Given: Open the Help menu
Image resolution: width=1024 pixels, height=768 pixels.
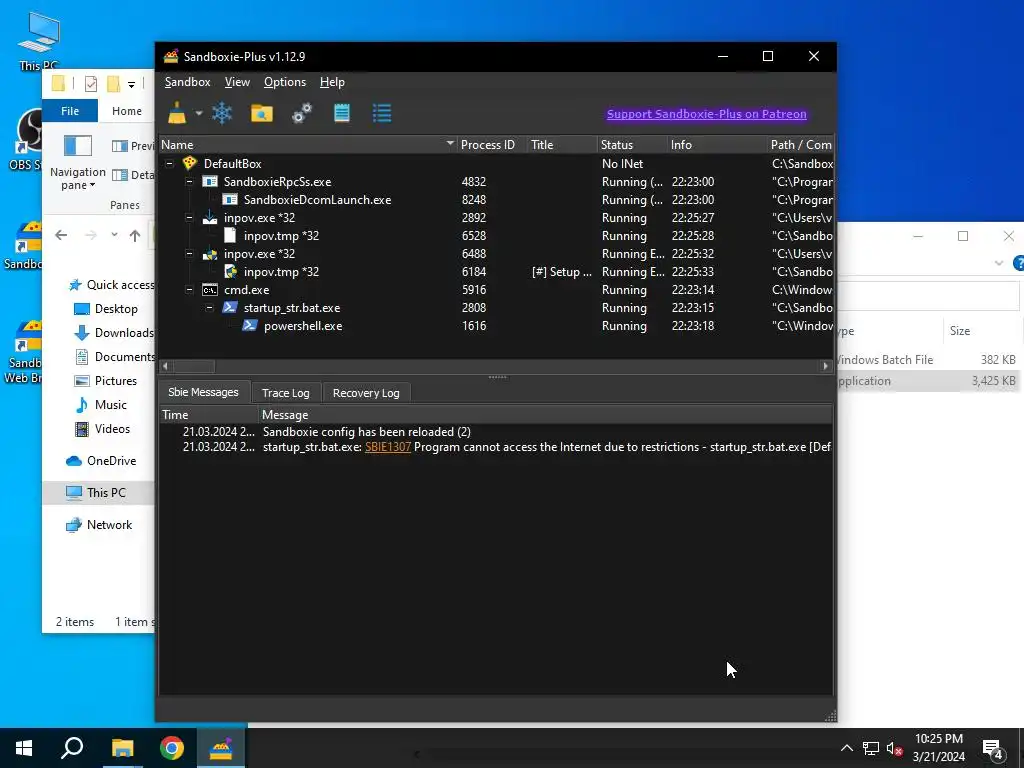Looking at the screenshot, I should pyautogui.click(x=332, y=82).
